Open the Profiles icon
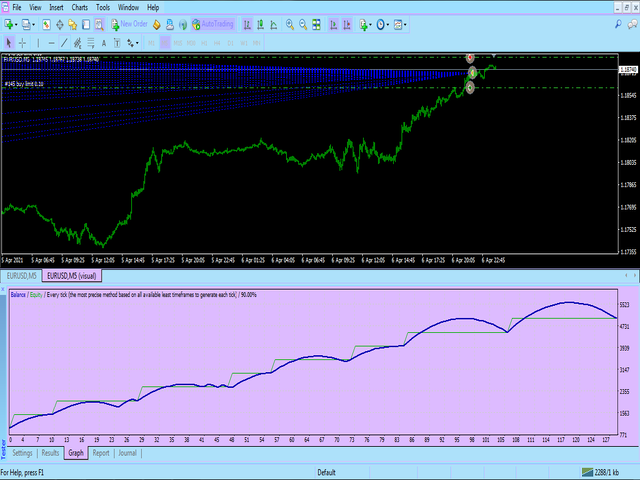This screenshot has width=640, height=480. (x=26, y=24)
